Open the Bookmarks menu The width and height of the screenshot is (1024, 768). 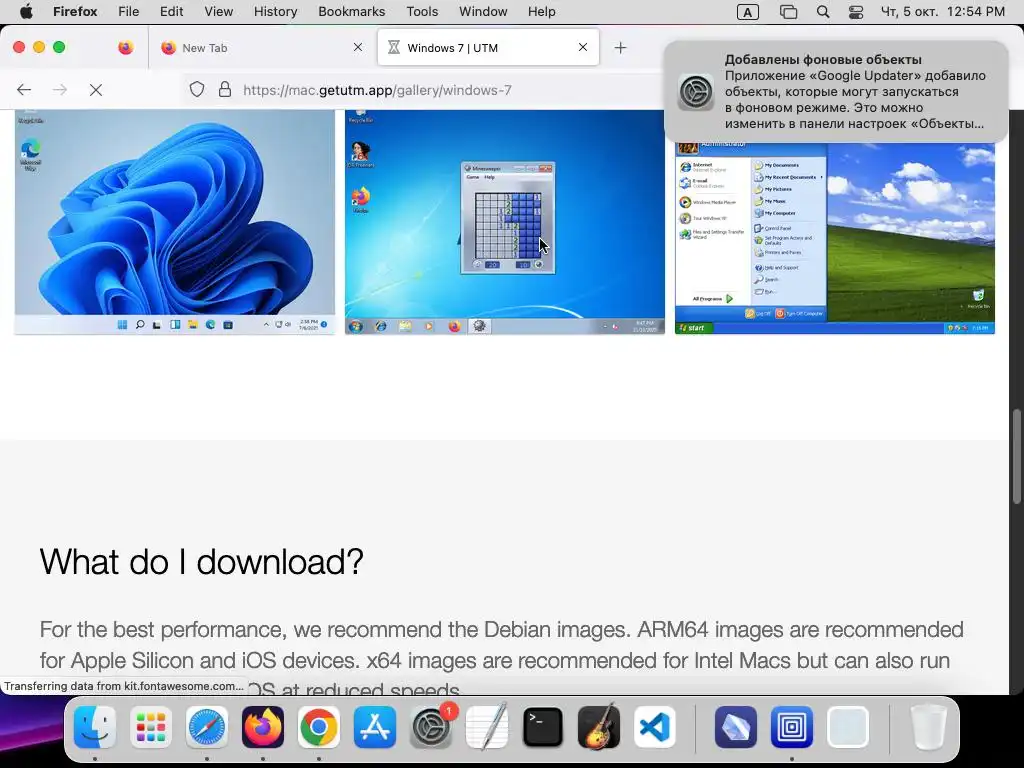coord(351,12)
